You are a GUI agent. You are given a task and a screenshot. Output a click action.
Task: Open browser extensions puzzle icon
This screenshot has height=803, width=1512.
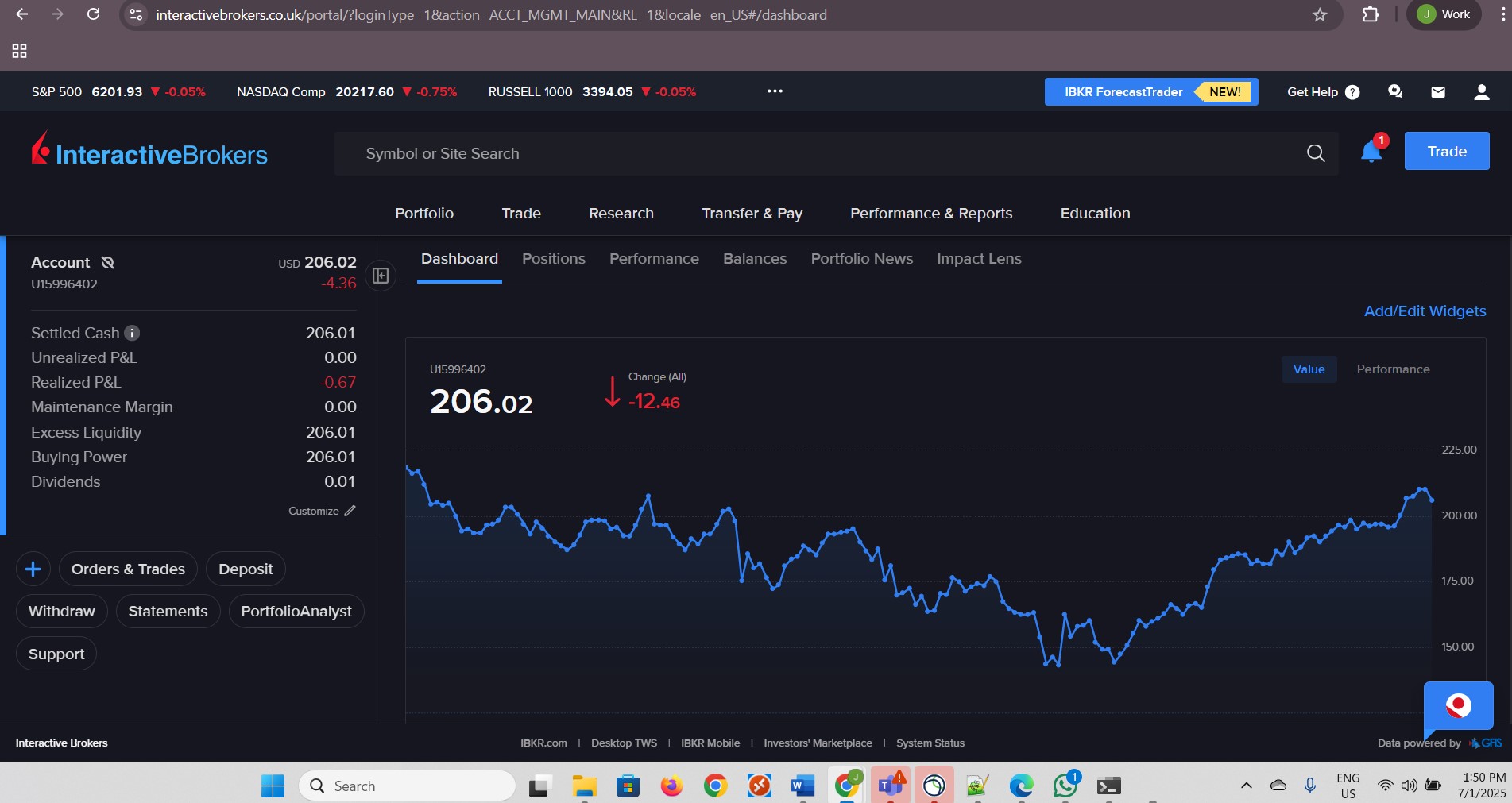pos(1371,14)
